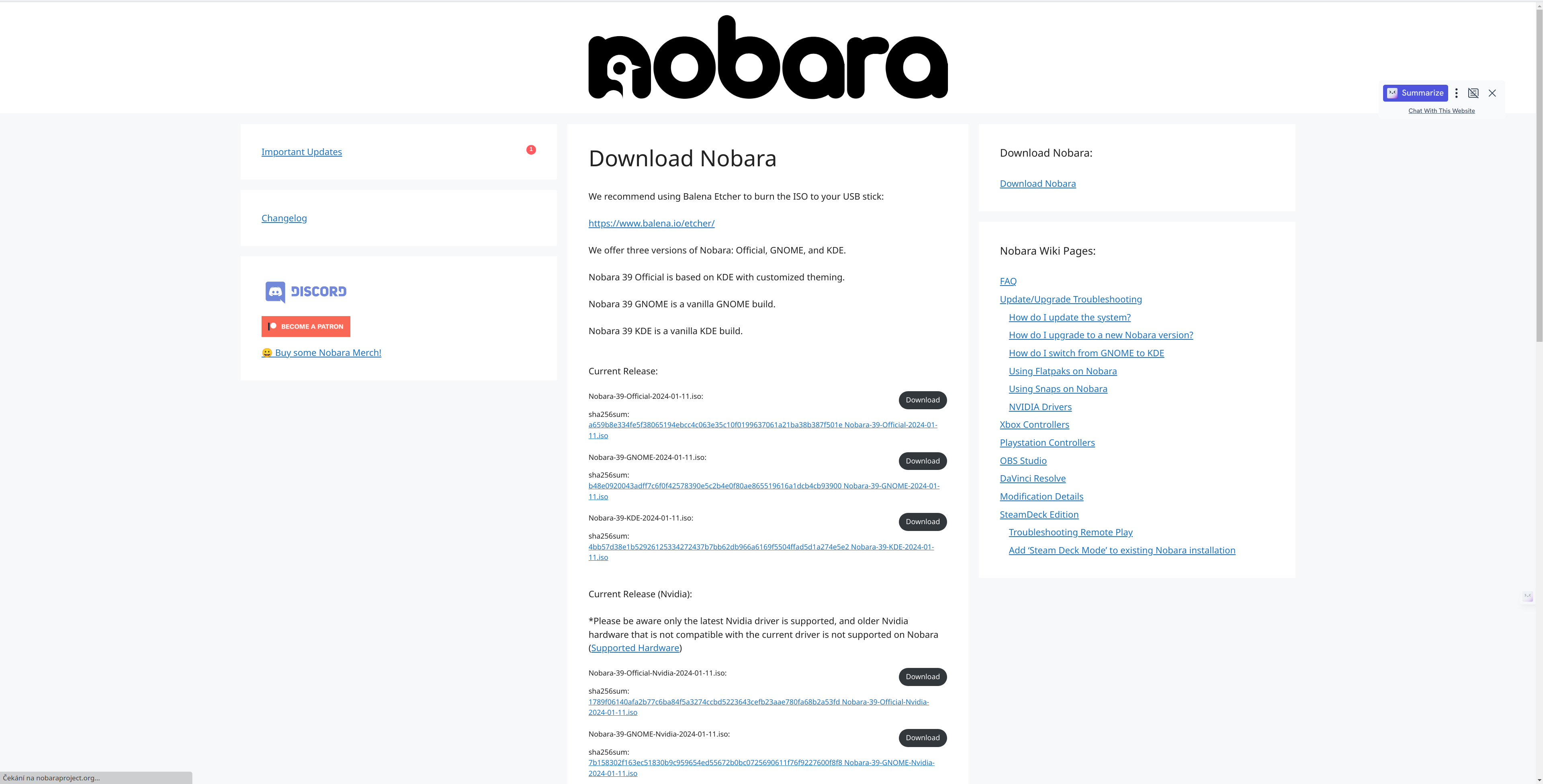Download the Nobara 39 KDE build

coord(923,522)
